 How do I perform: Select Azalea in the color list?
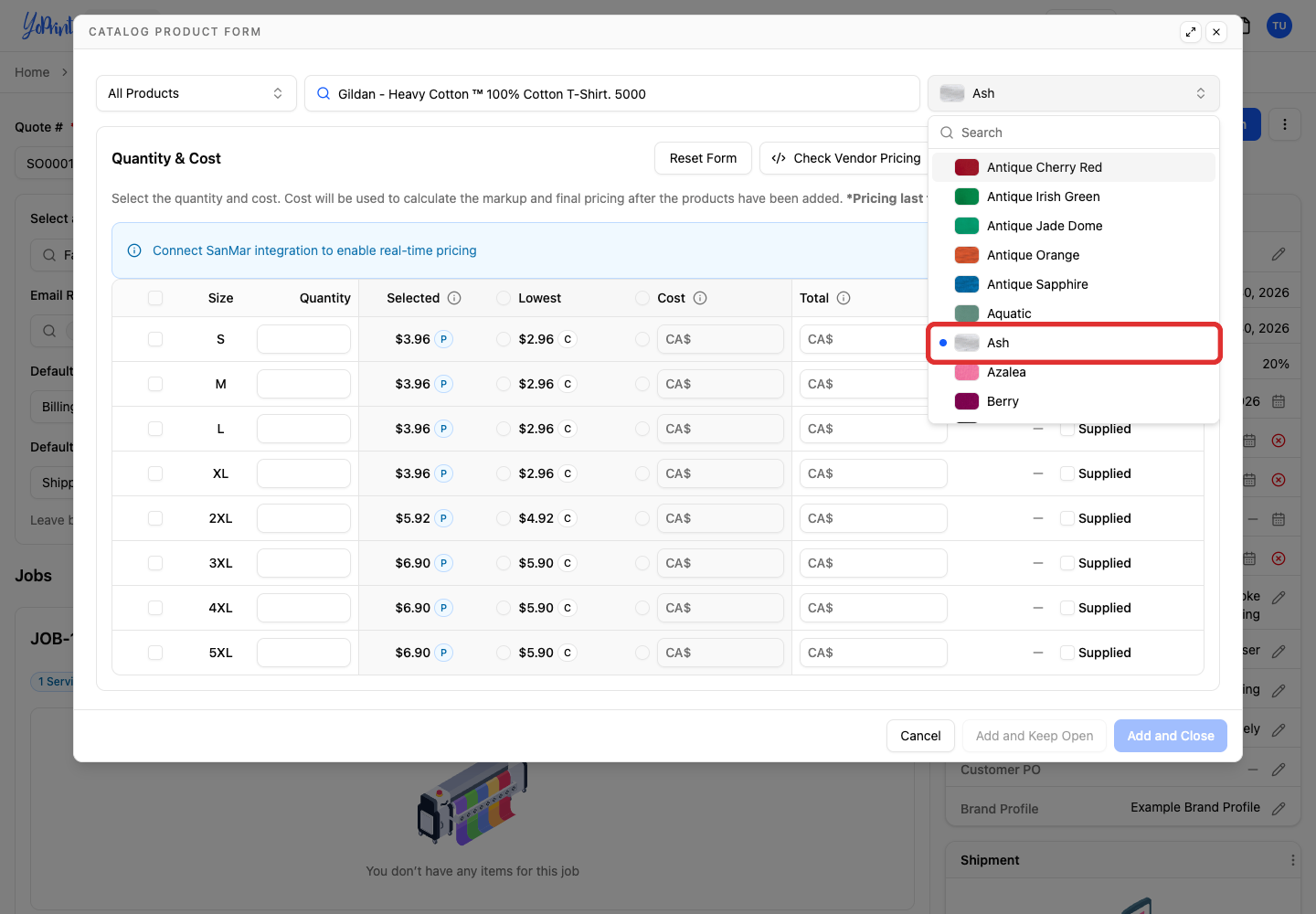pyautogui.click(x=1074, y=372)
